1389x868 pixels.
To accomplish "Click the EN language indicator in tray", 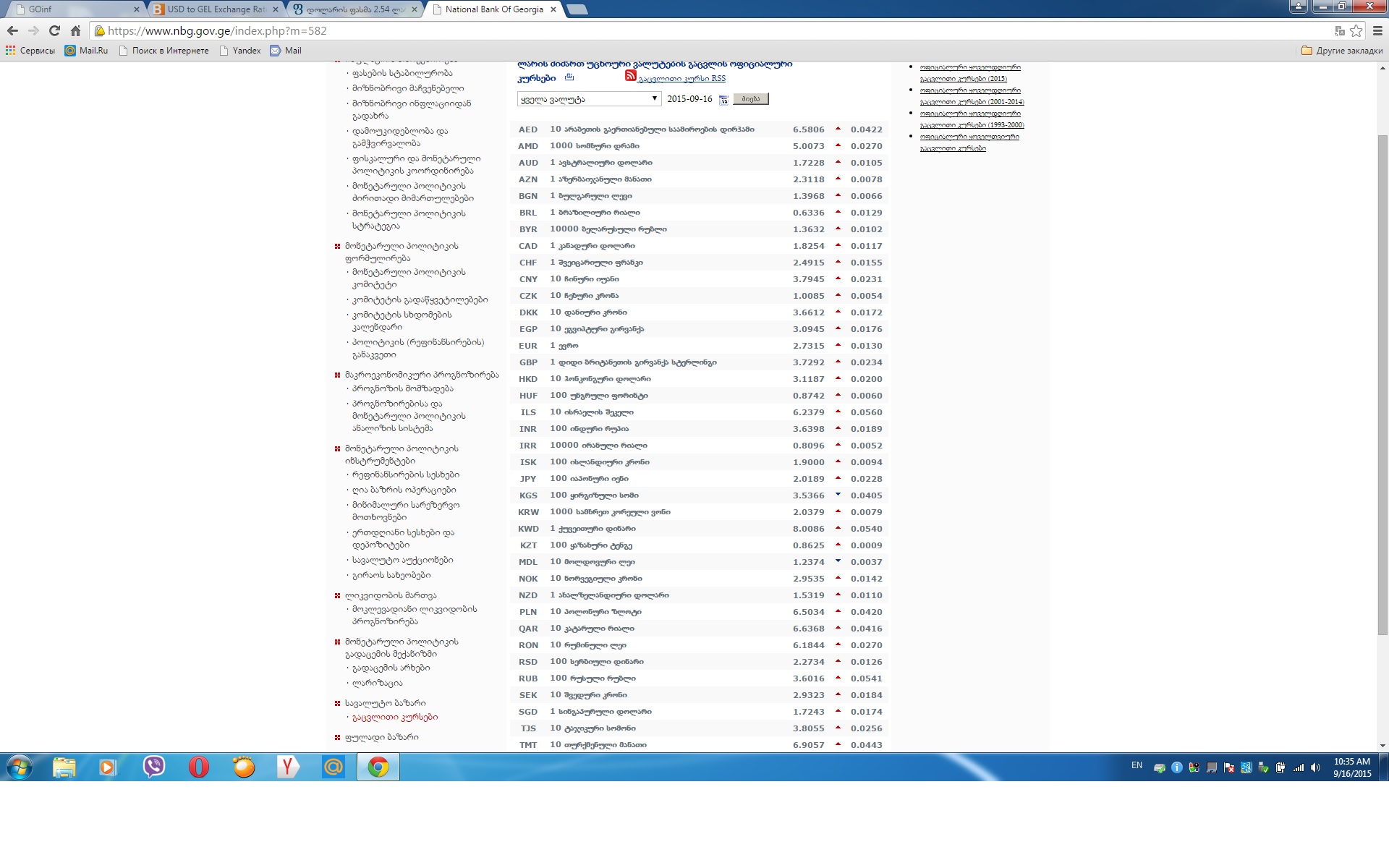I will click(x=1137, y=765).
